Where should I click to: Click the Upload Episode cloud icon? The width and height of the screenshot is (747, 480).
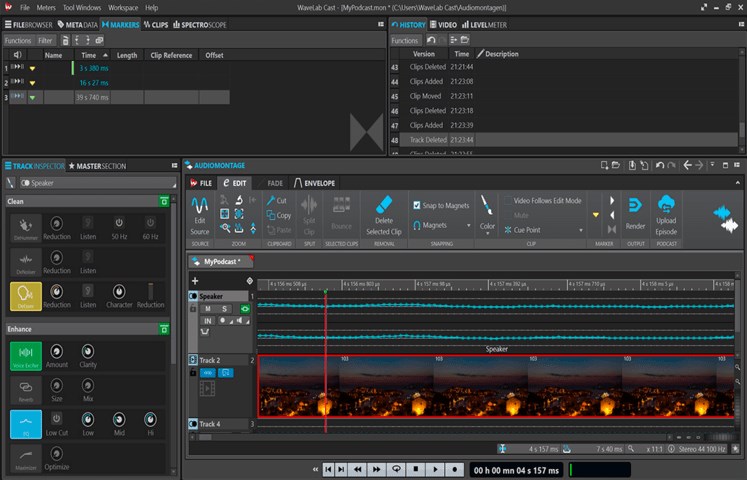666,204
